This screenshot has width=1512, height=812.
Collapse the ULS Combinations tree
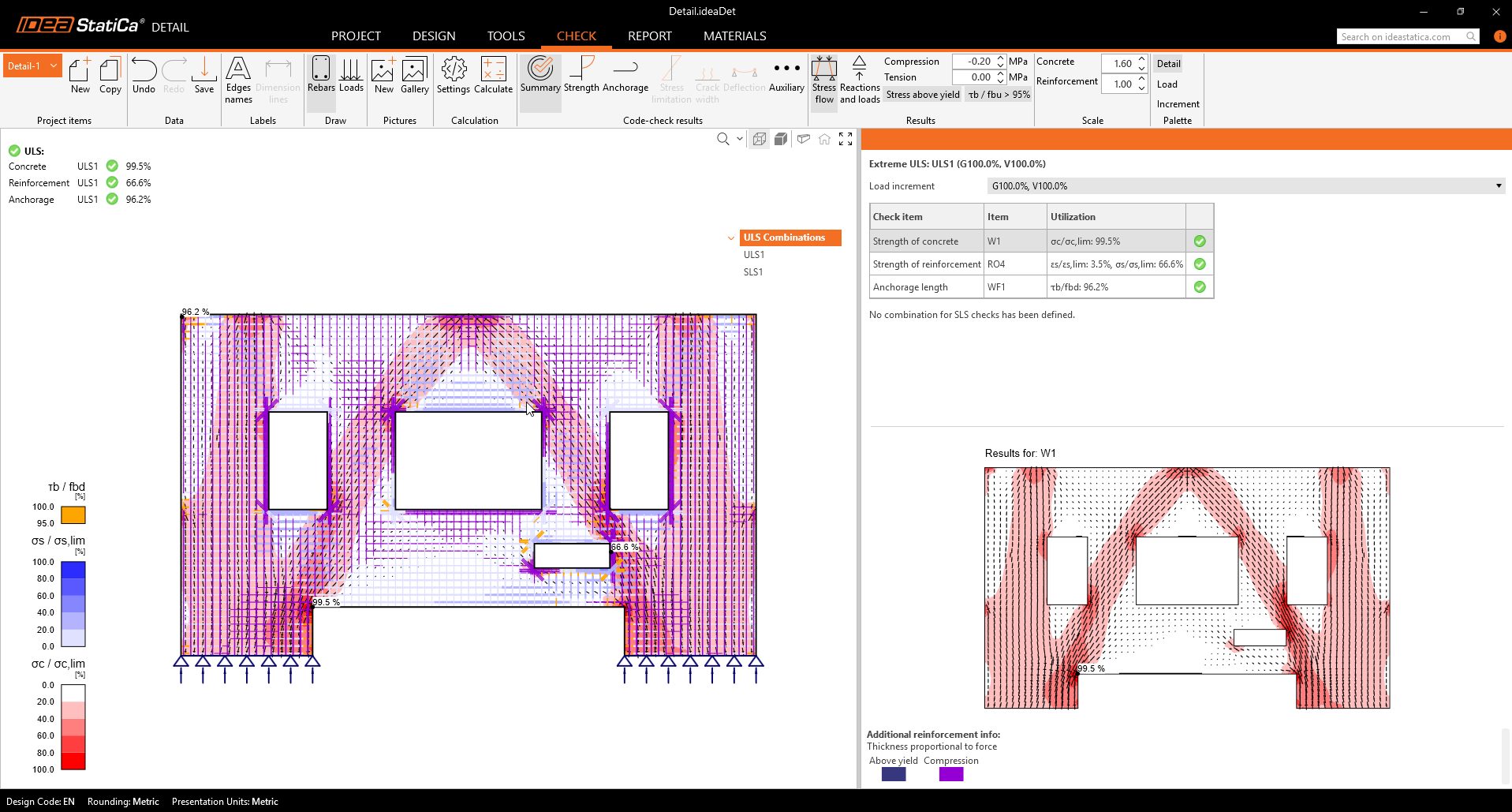731,238
